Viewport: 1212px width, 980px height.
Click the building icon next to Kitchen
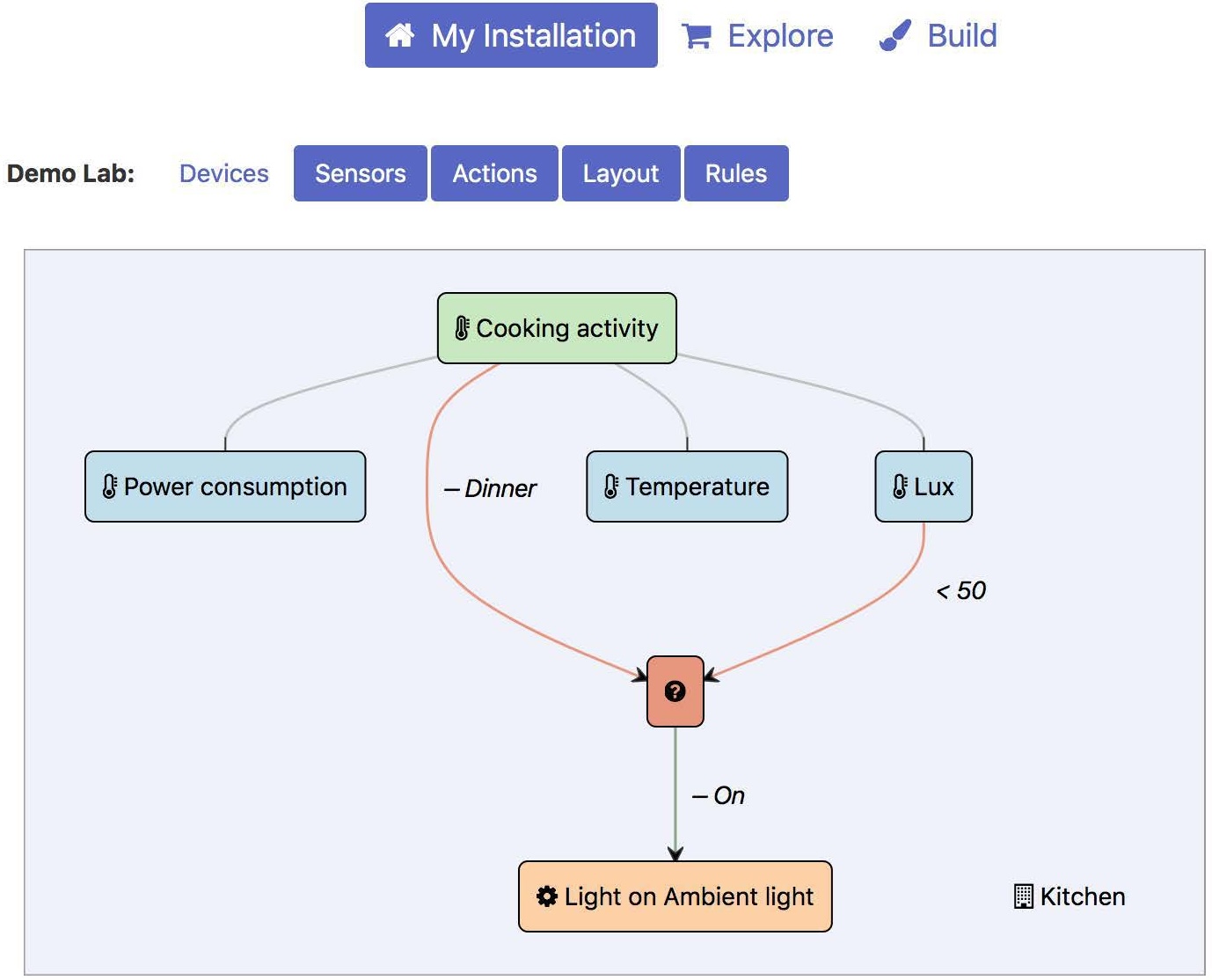point(1024,896)
